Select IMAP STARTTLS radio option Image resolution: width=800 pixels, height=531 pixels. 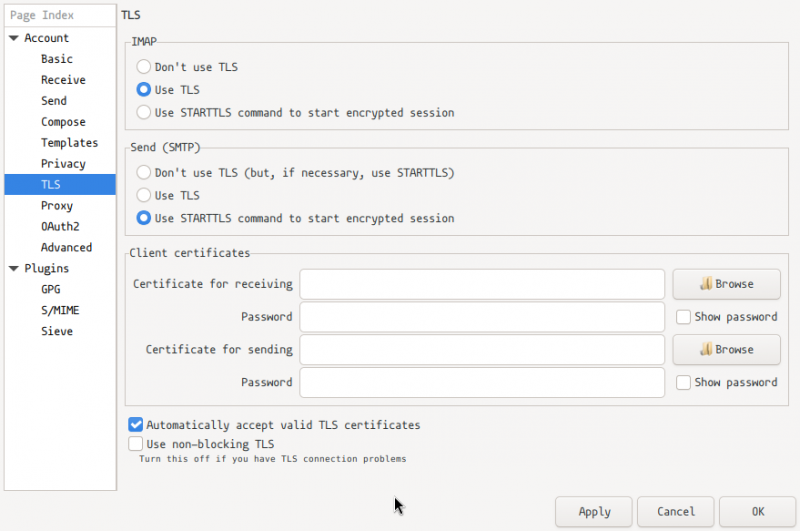pyautogui.click(x=144, y=112)
